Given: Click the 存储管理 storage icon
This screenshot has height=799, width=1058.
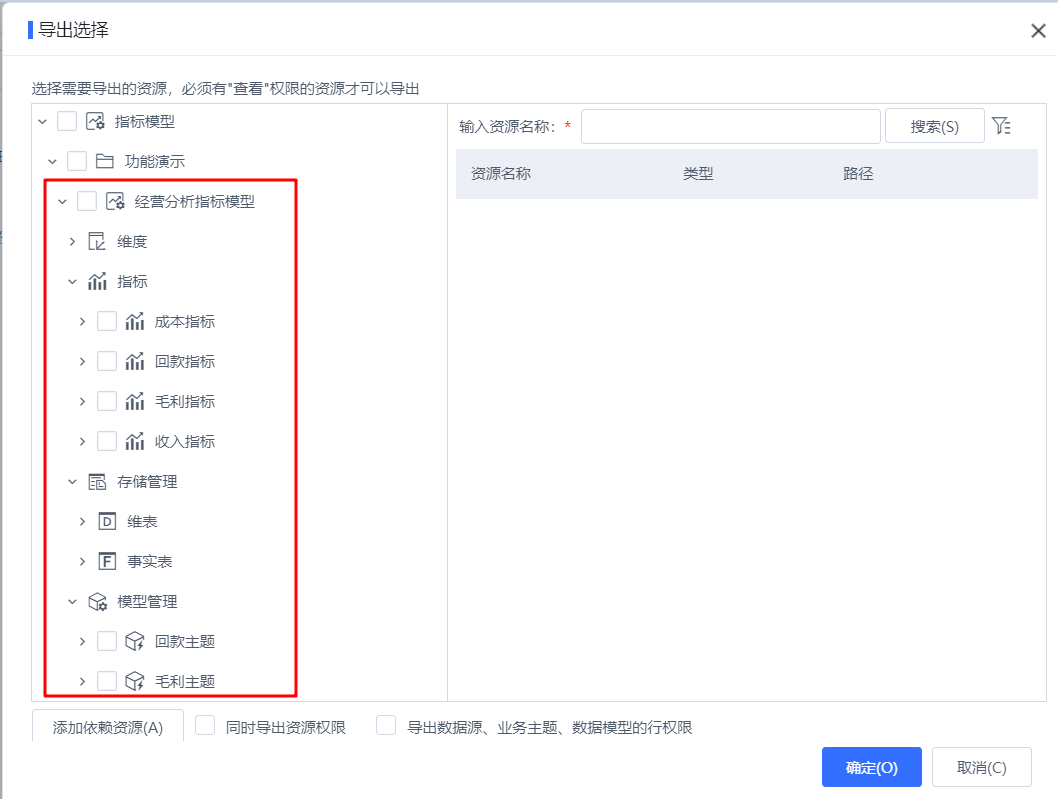Looking at the screenshot, I should [x=97, y=482].
